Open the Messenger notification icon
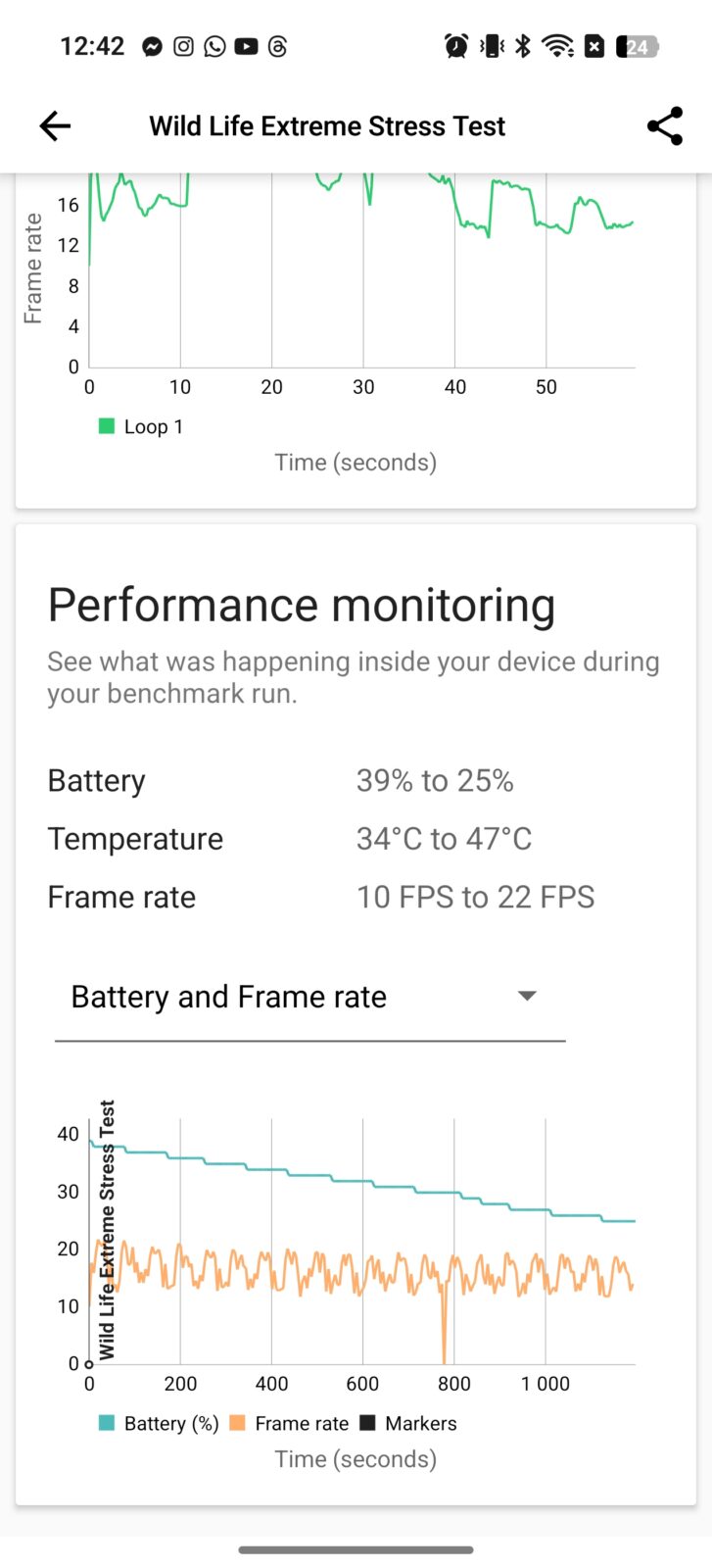This screenshot has width=712, height=1568. pyautogui.click(x=152, y=46)
